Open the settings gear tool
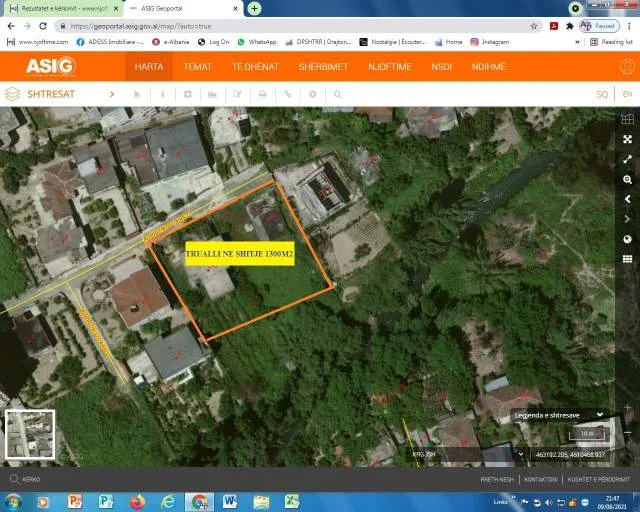Screen dimensions: 640x512 click(313, 94)
